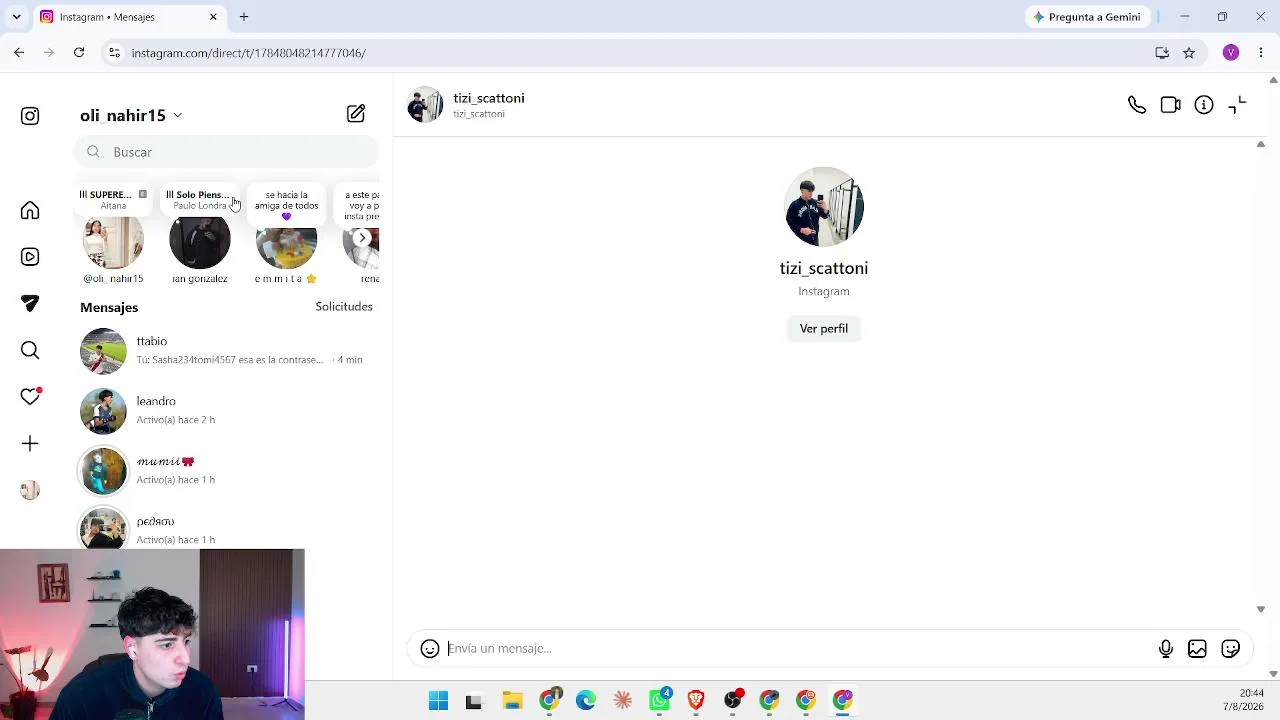The height and width of the screenshot is (720, 1280).
Task: Click the Aitana SUPERE... music note bubble
Action: (113, 200)
